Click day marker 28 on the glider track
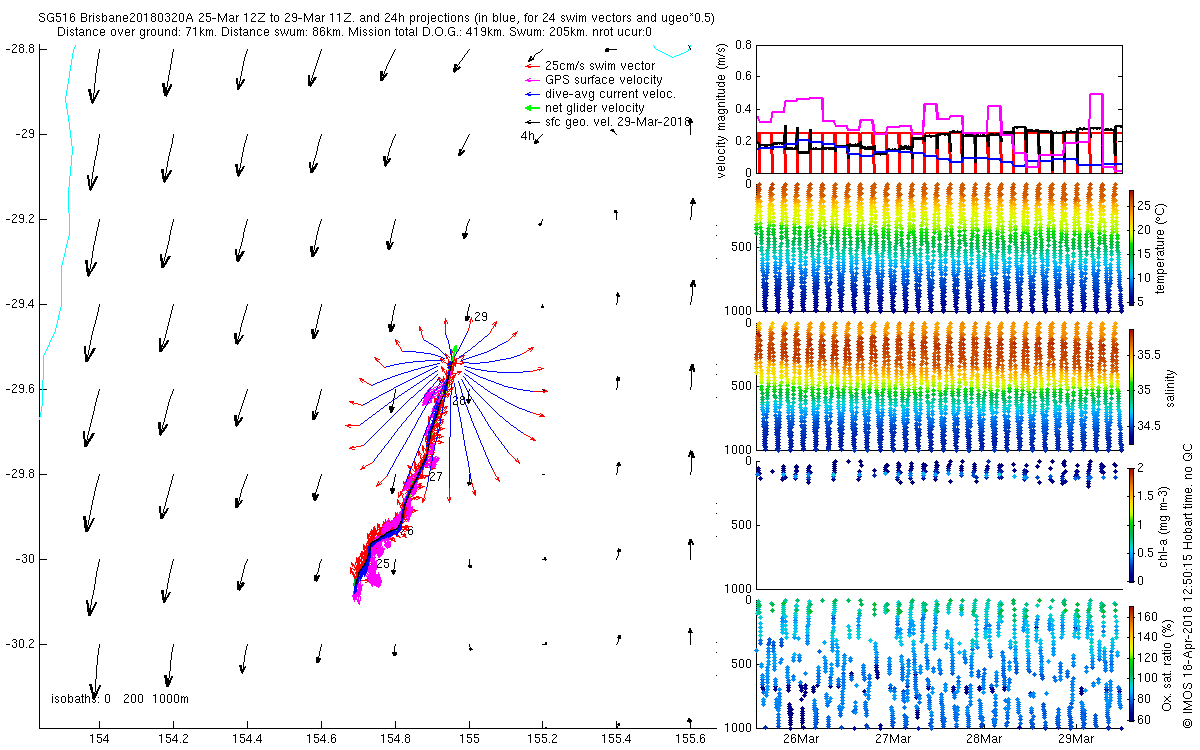This screenshot has height=750, width=1200. coord(459,400)
